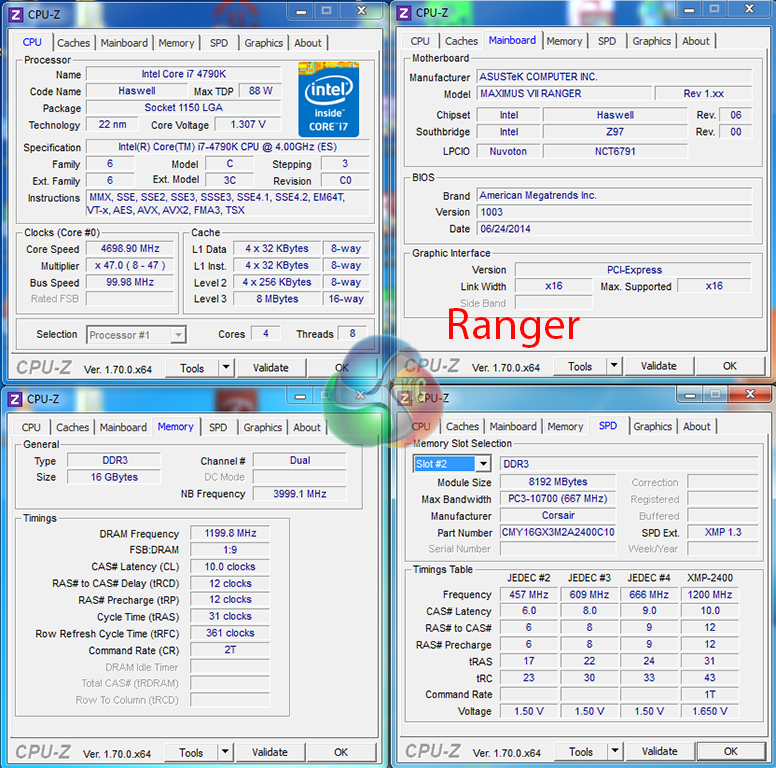This screenshot has height=768, width=776.
Task: Switch to CPU tab in the Memory window
Action: (31, 427)
